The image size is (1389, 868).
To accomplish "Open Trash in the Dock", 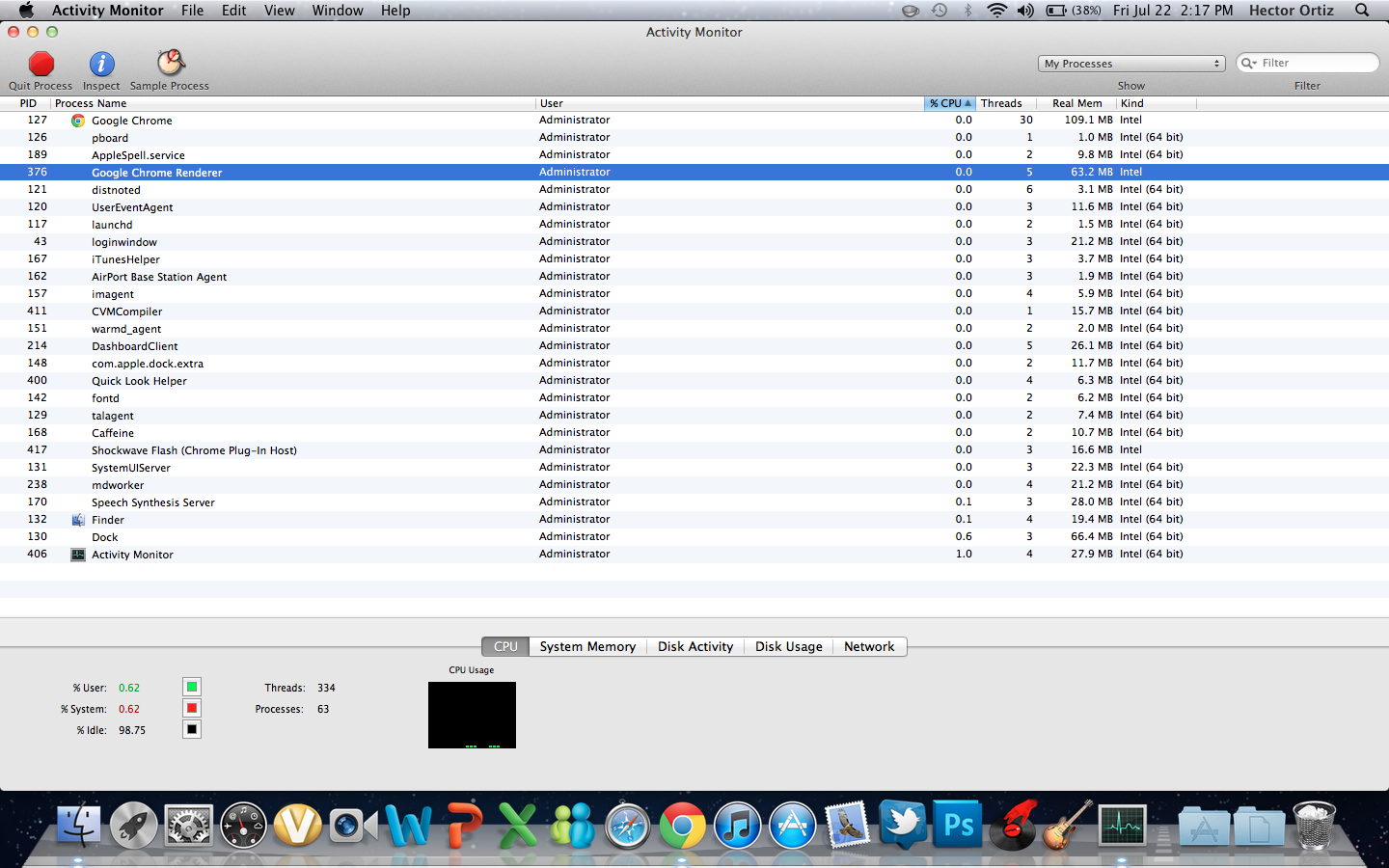I will coord(1314,825).
